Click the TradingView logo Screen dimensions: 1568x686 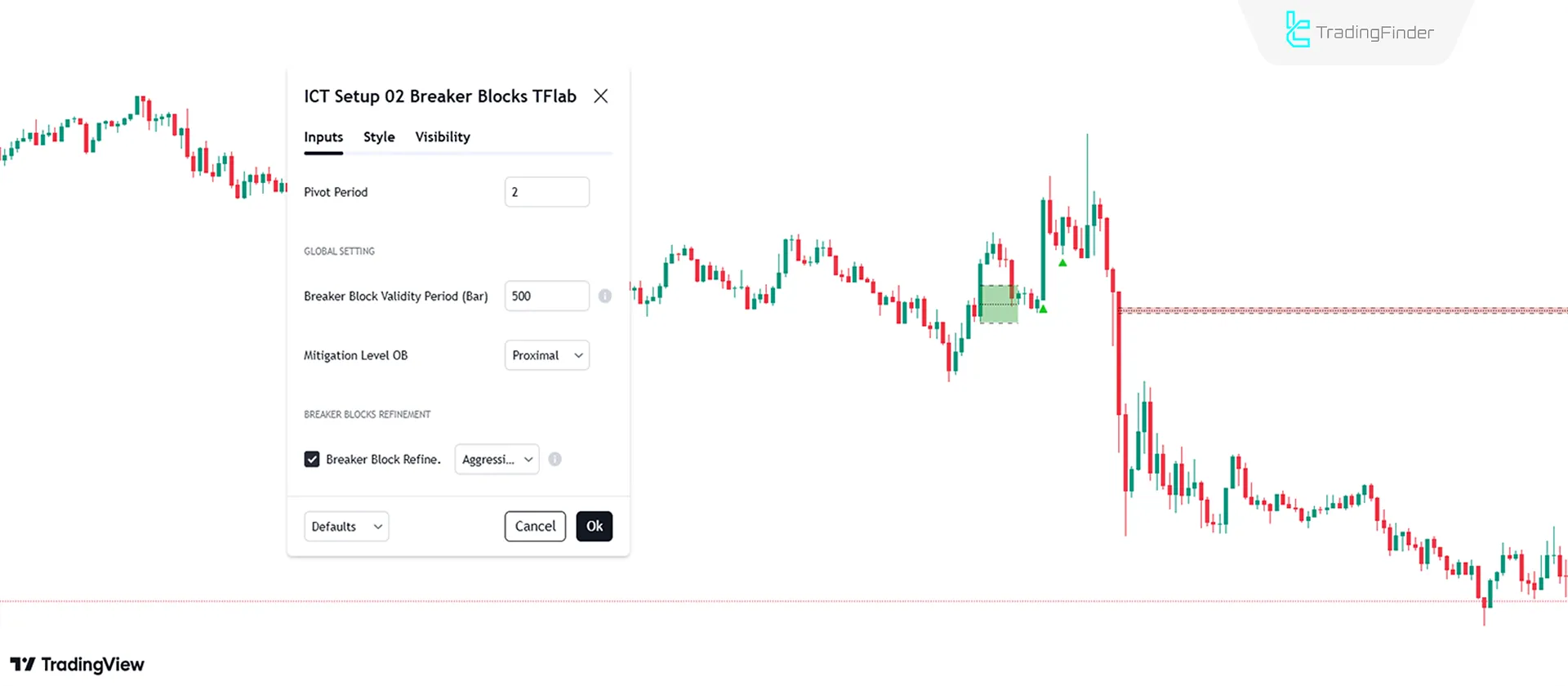pos(78,665)
